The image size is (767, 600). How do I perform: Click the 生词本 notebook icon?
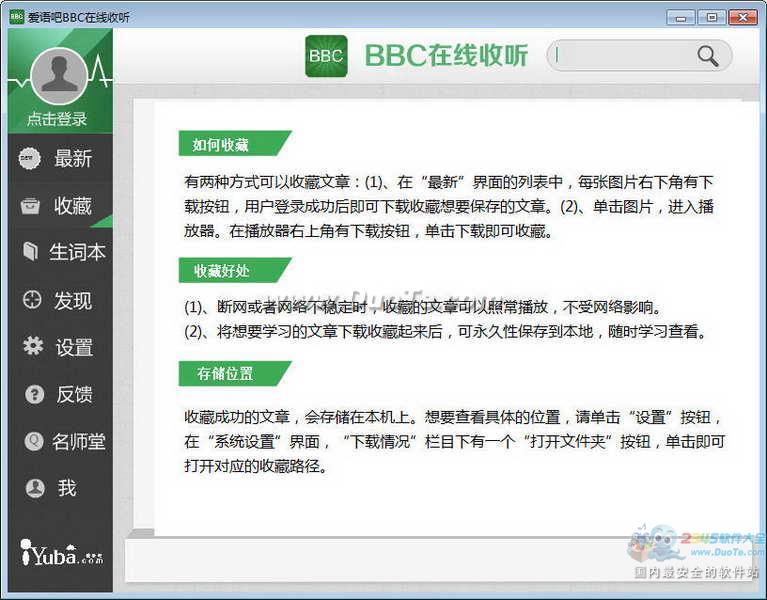click(x=30, y=251)
